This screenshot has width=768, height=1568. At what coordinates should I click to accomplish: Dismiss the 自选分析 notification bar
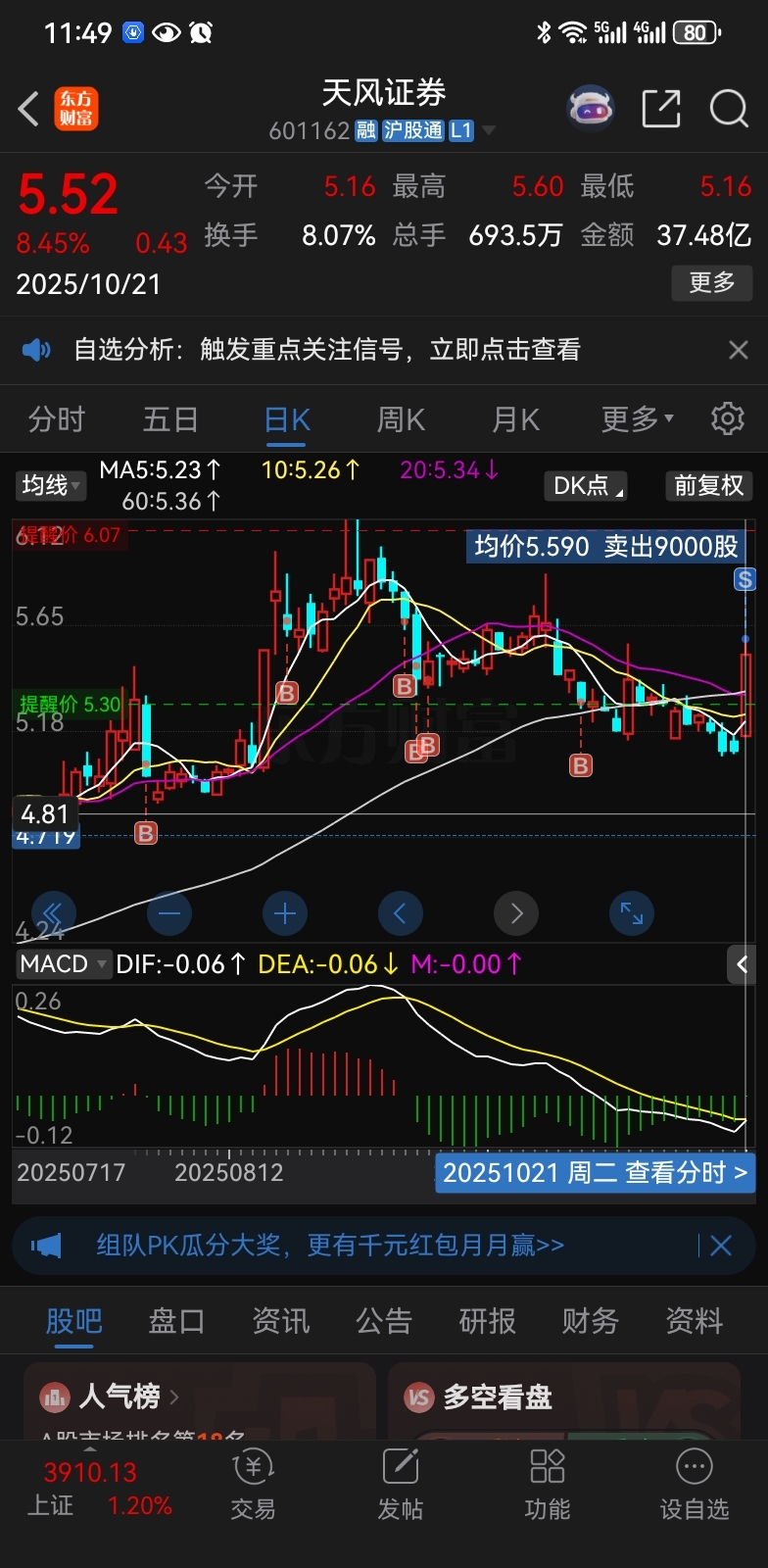click(x=739, y=350)
